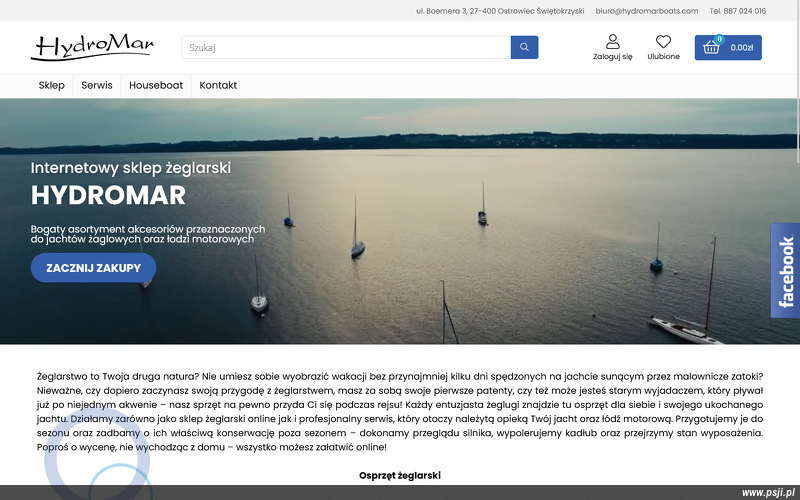
Task: Open the Zaloguj się user icon
Action: [612, 47]
